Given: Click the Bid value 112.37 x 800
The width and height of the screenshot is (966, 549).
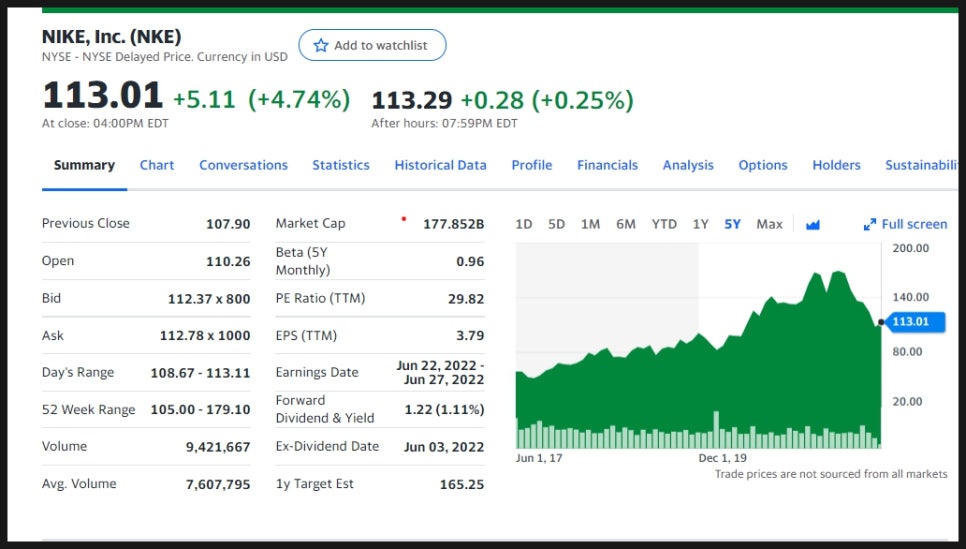Looking at the screenshot, I should tap(209, 299).
